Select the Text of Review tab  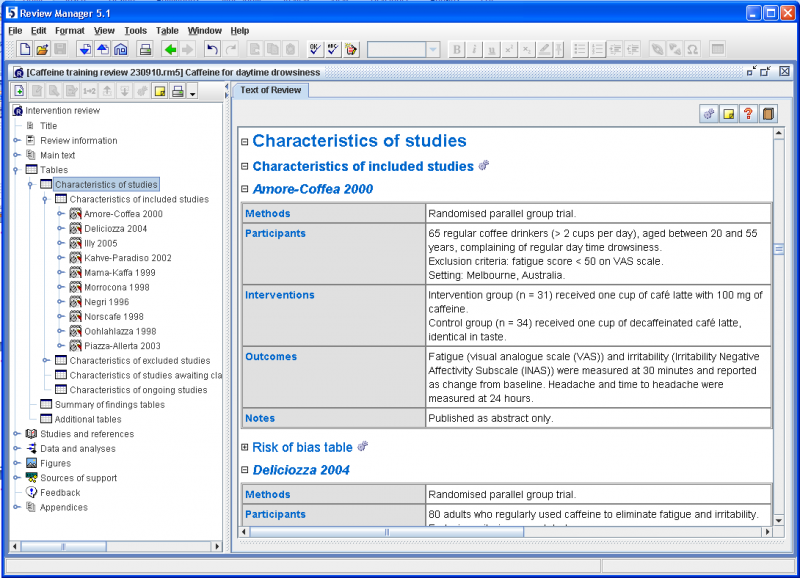click(x=271, y=90)
